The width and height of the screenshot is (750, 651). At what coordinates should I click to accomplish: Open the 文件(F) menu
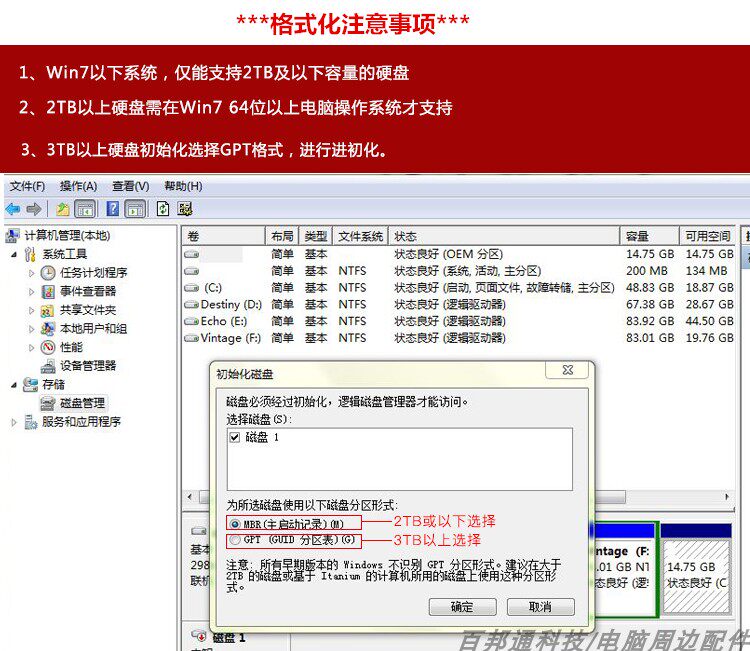(x=27, y=186)
